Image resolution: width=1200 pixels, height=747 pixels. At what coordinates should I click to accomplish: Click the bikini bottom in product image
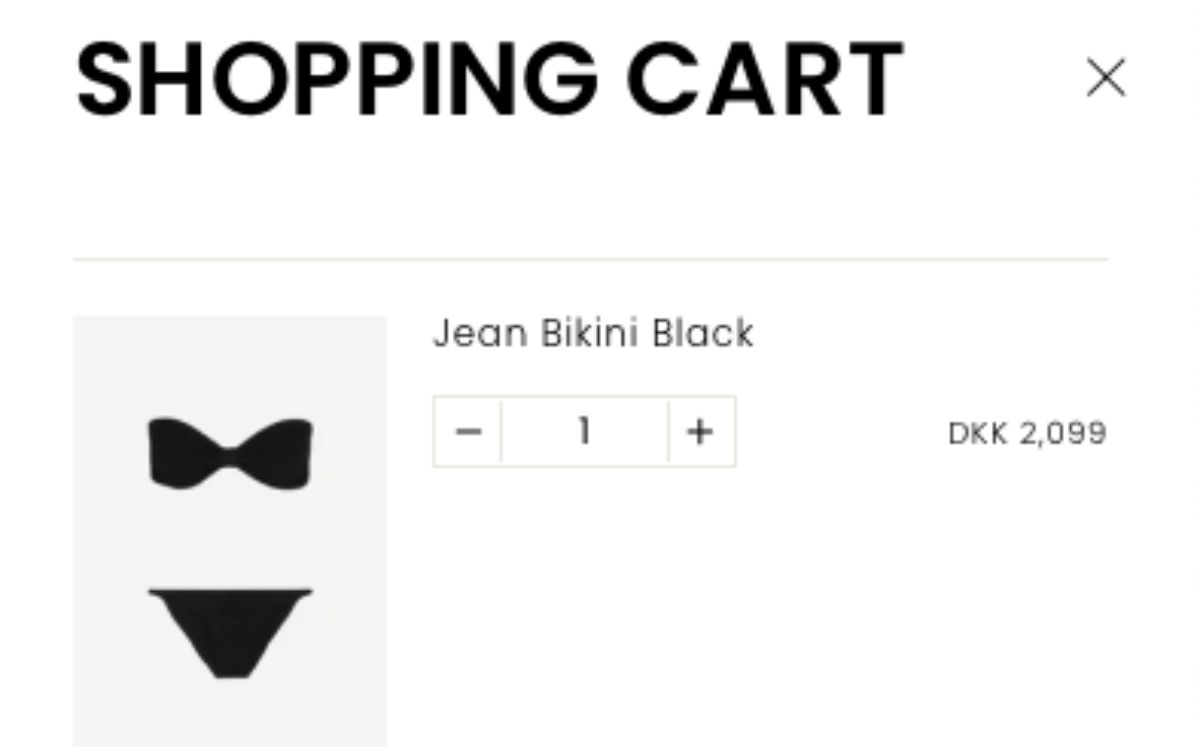point(231,632)
